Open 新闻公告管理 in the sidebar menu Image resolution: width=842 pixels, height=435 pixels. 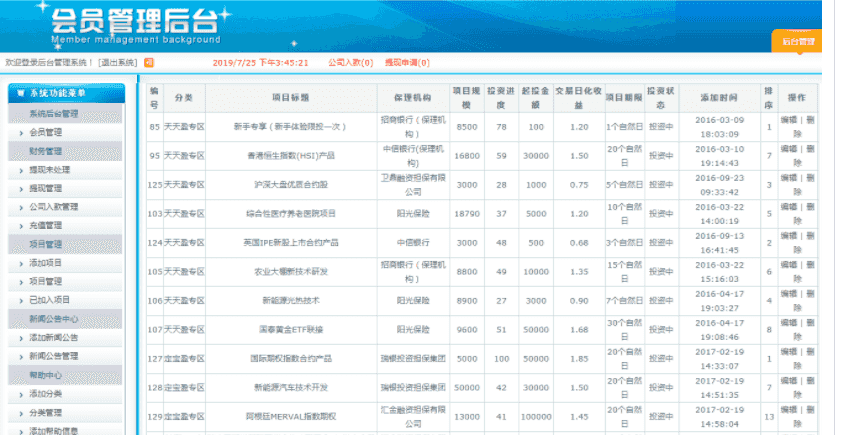(54, 356)
